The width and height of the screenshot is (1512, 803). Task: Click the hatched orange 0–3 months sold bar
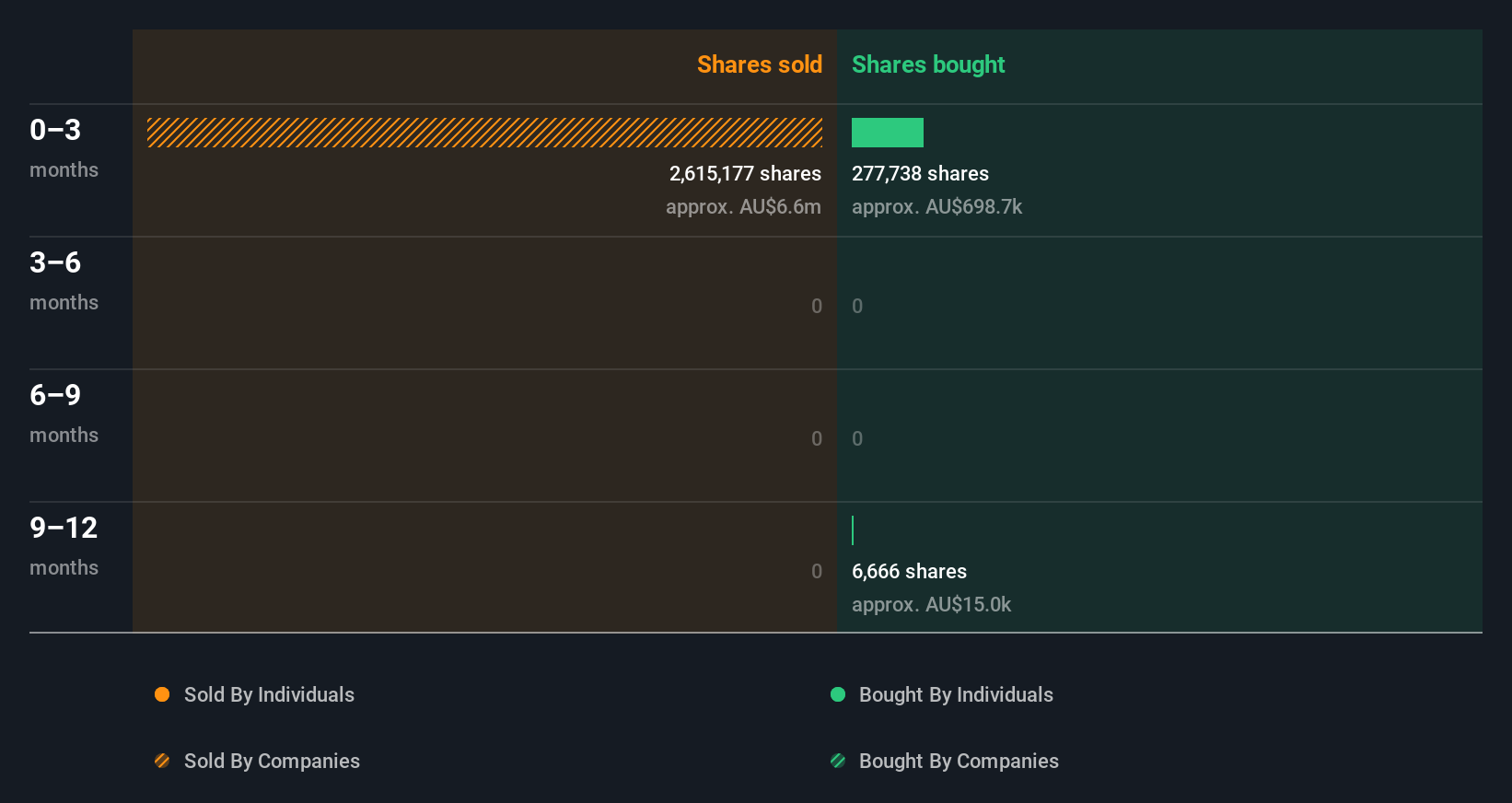pyautogui.click(x=484, y=133)
